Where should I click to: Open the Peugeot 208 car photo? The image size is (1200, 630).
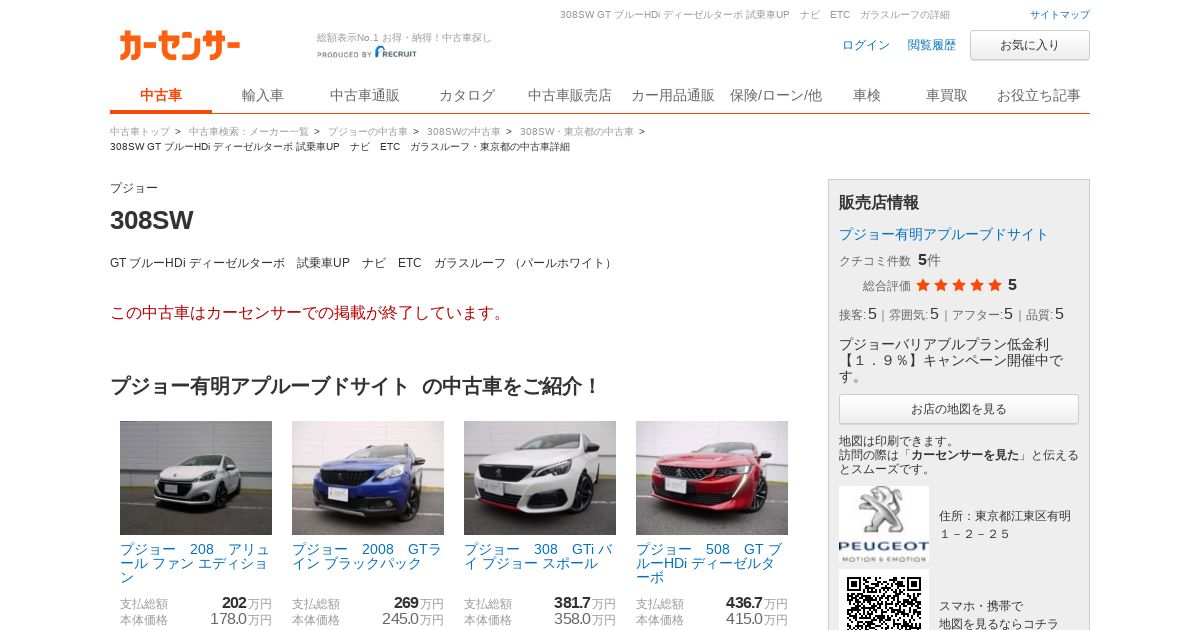(196, 478)
